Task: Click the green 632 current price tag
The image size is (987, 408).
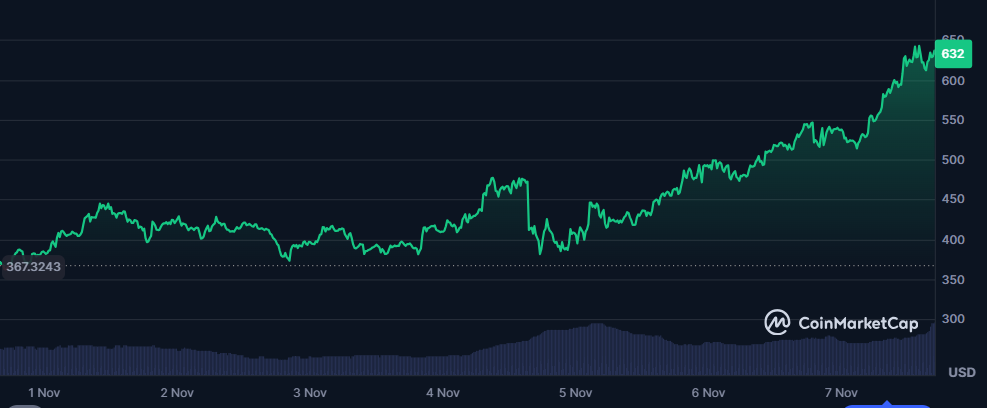Action: 953,54
